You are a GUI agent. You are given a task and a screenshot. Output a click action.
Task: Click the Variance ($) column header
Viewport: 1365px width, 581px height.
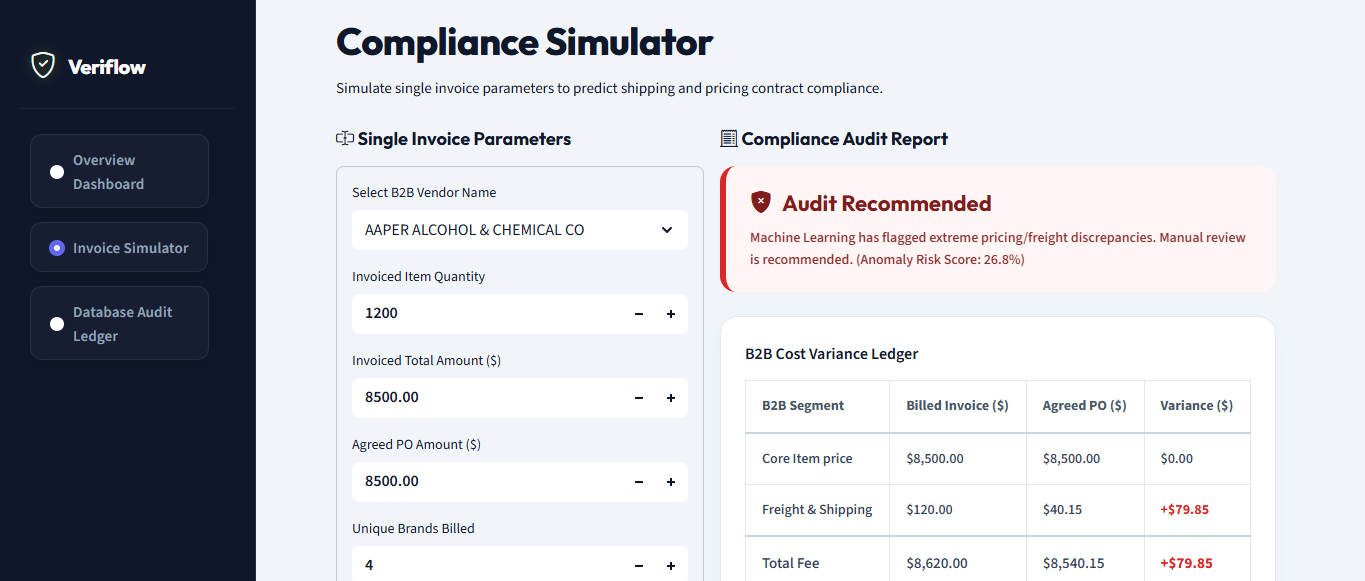(1196, 406)
